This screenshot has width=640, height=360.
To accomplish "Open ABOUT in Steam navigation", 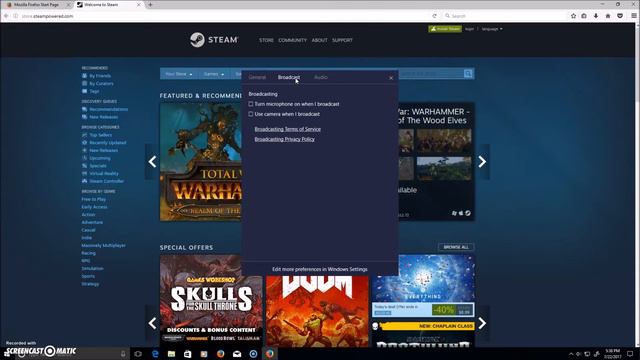I will pyautogui.click(x=319, y=40).
